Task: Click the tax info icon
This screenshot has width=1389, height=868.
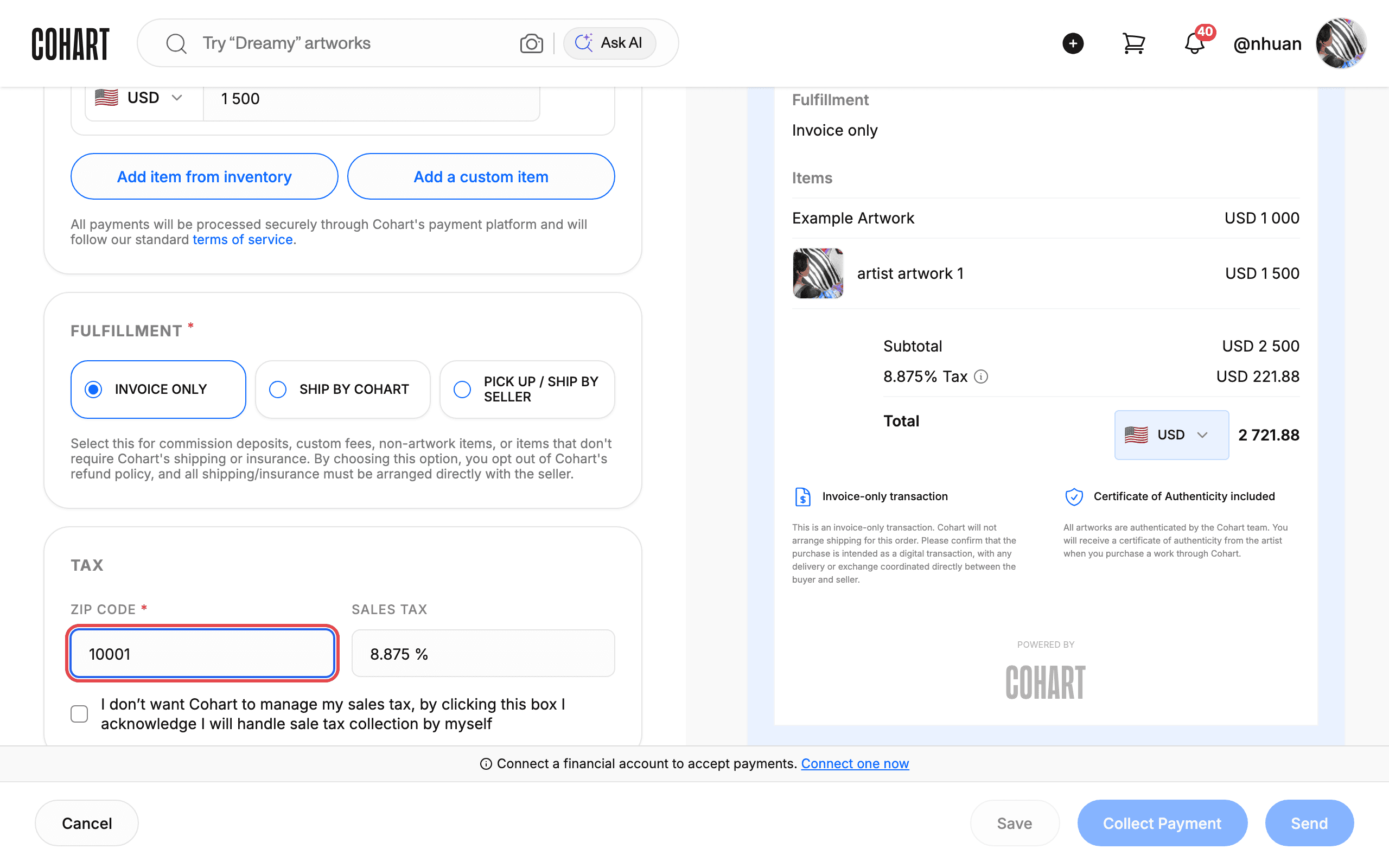Action: (x=981, y=376)
